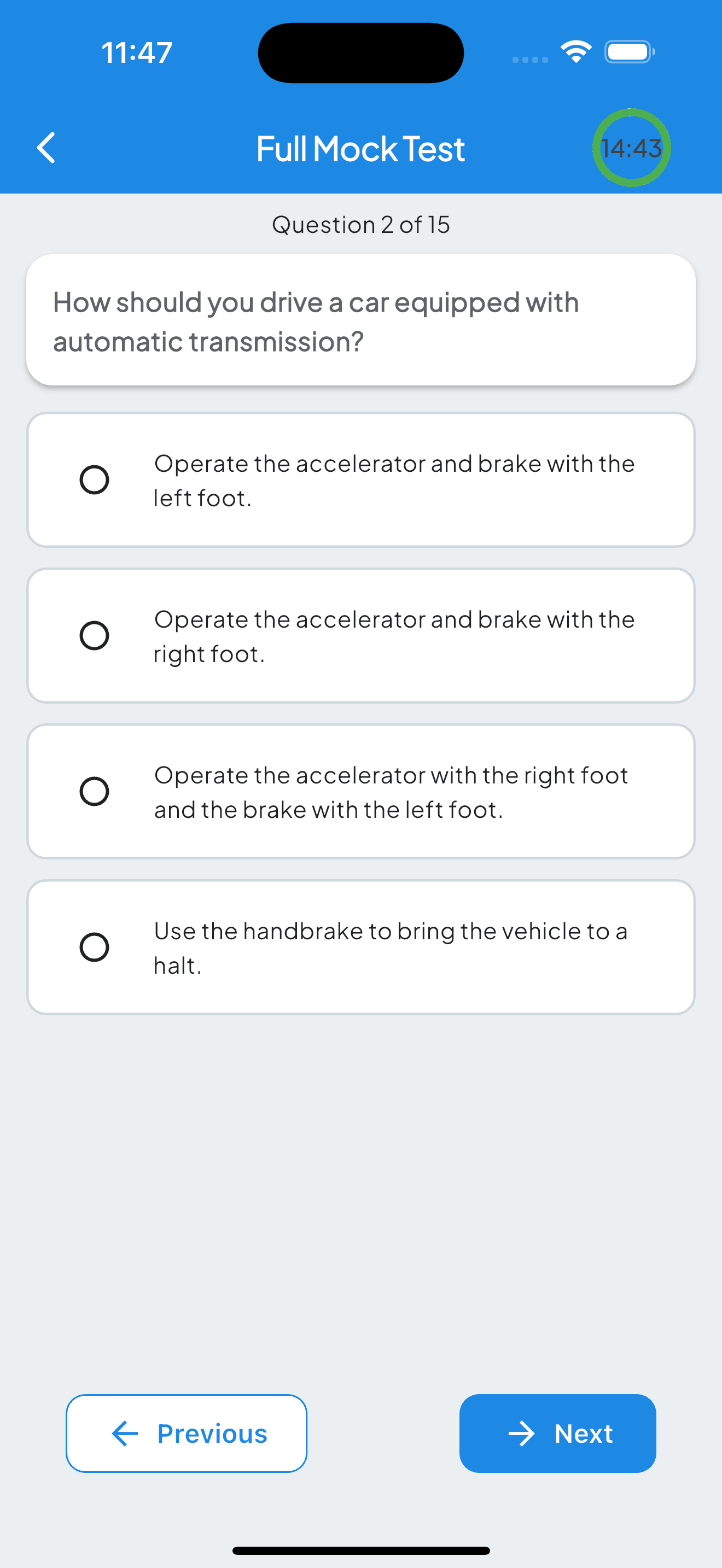Go to the Next question
This screenshot has height=1568, width=722.
[x=557, y=1434]
